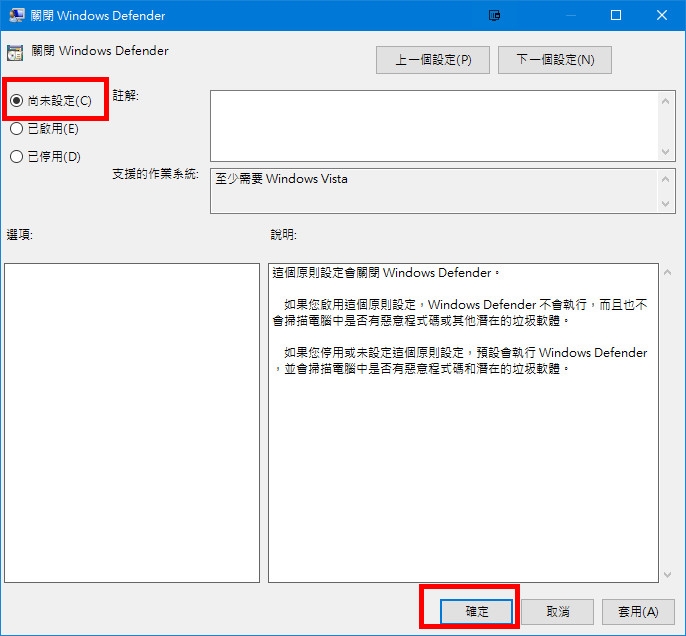Viewport: 686px width, 636px height.
Task: Go to previous setting with 上一個設定(P)
Action: tap(433, 60)
